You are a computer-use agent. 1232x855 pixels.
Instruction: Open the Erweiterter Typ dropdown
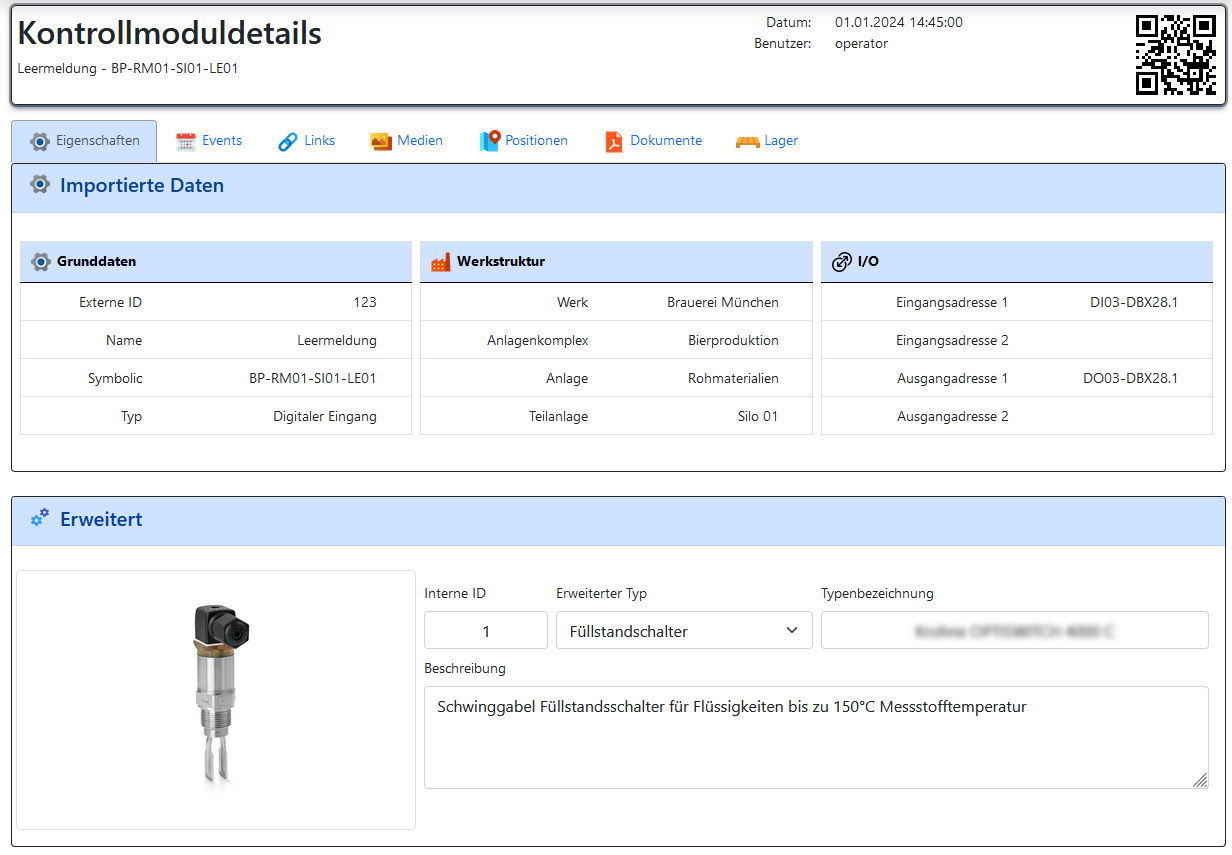pyautogui.click(x=684, y=631)
